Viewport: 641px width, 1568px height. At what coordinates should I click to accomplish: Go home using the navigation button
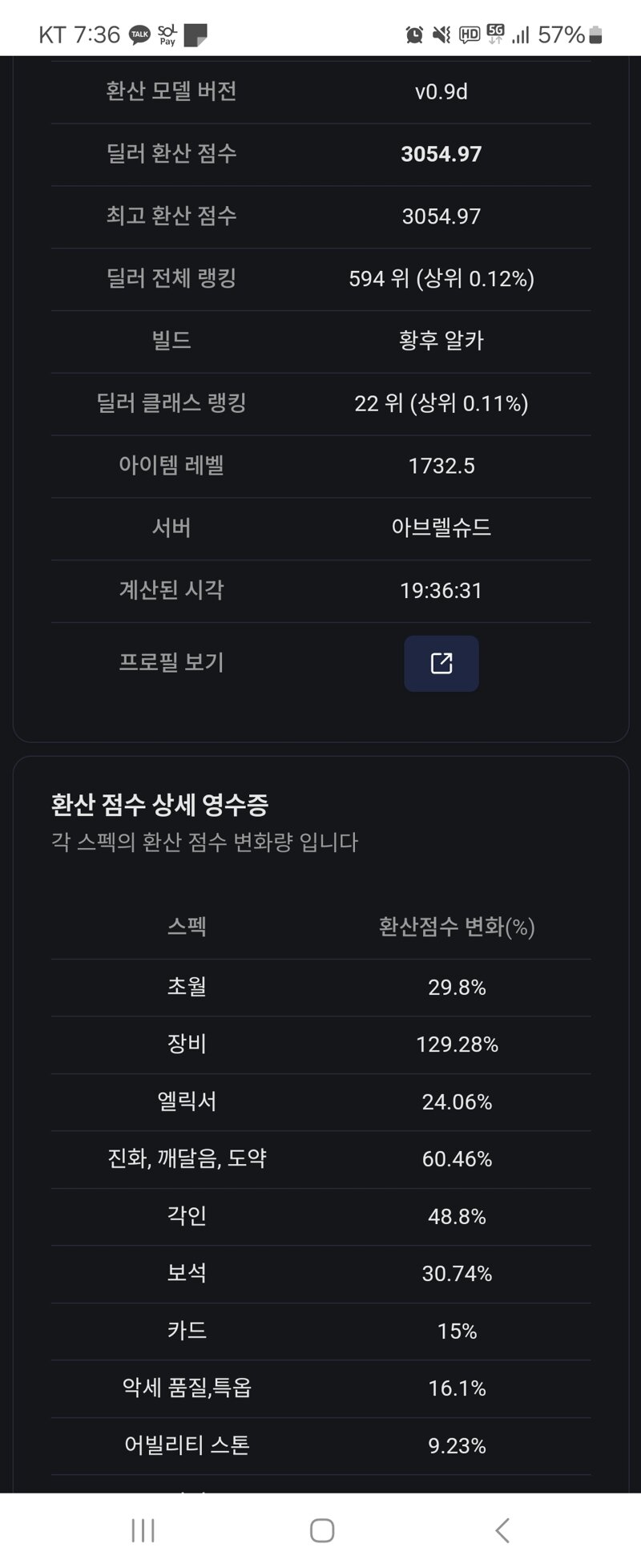pyautogui.click(x=321, y=1530)
